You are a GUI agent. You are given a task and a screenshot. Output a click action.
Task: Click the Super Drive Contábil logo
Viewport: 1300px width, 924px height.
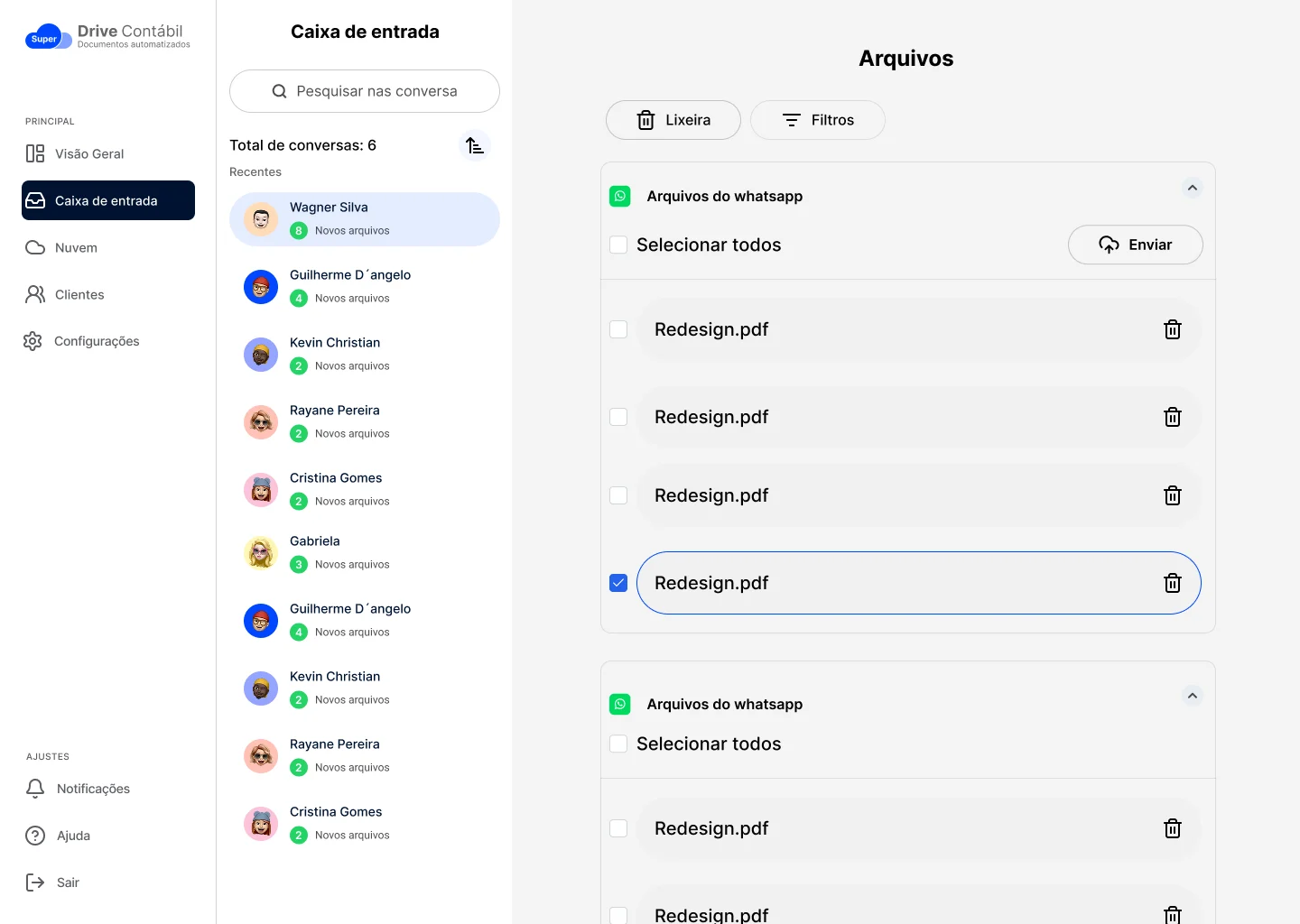(107, 37)
